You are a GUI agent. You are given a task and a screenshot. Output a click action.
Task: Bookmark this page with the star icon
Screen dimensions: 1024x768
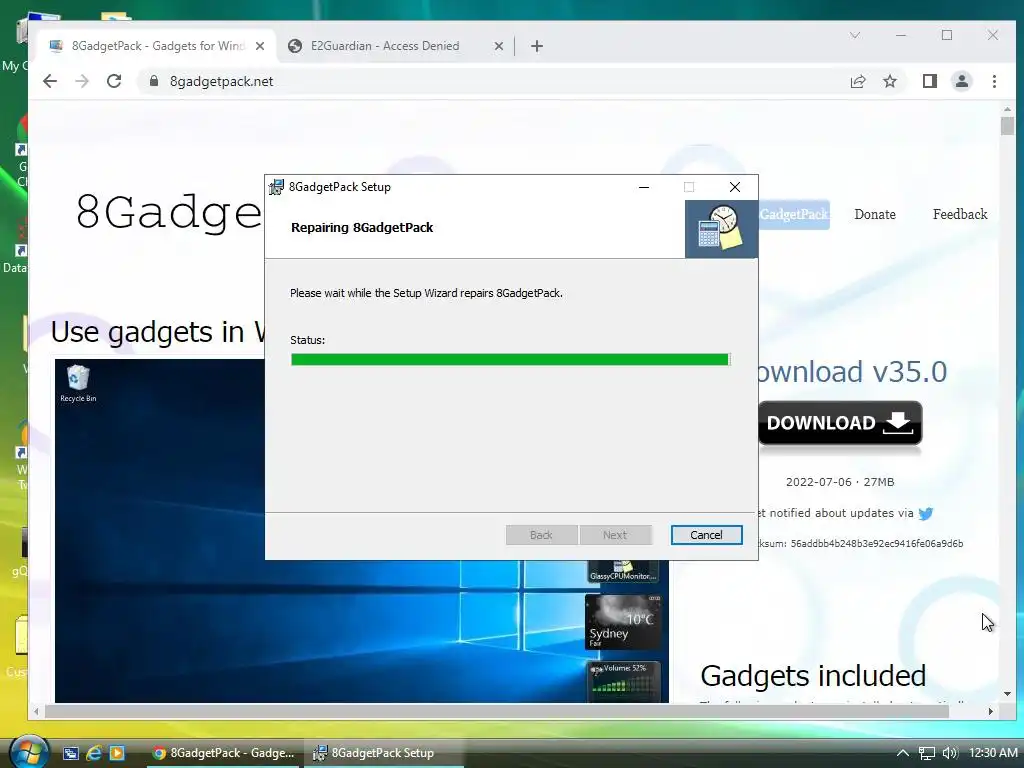(x=889, y=81)
